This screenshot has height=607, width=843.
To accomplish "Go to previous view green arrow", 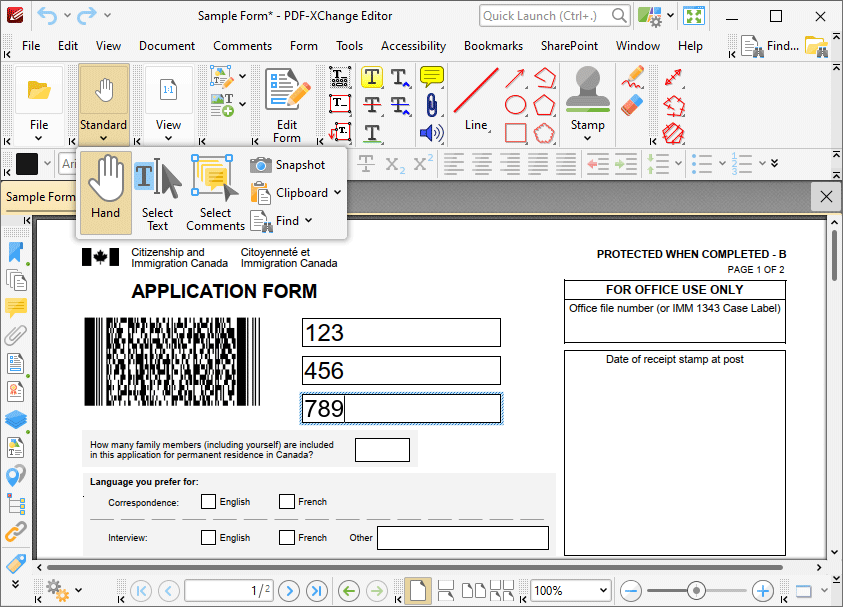I will [349, 591].
